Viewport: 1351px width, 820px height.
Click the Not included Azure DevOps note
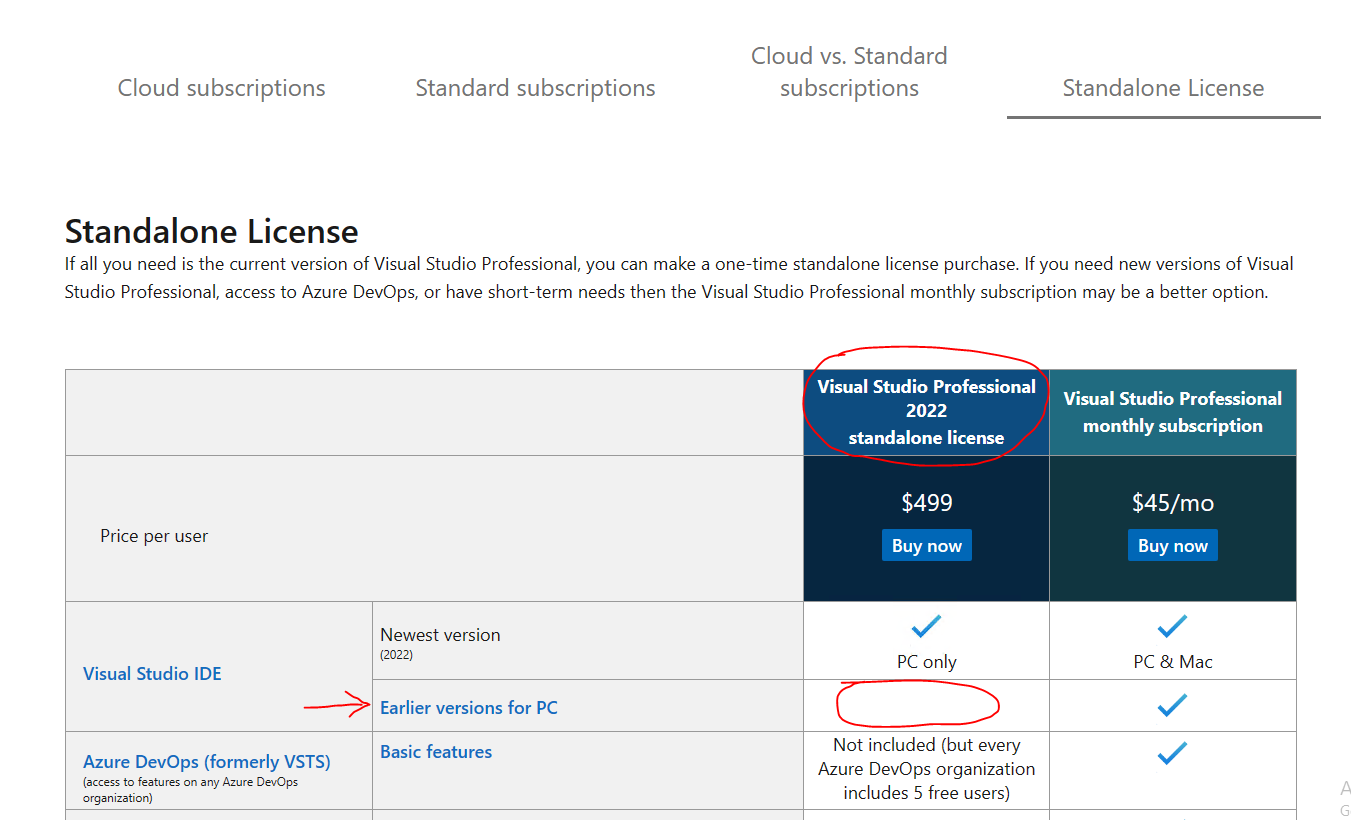tap(927, 769)
